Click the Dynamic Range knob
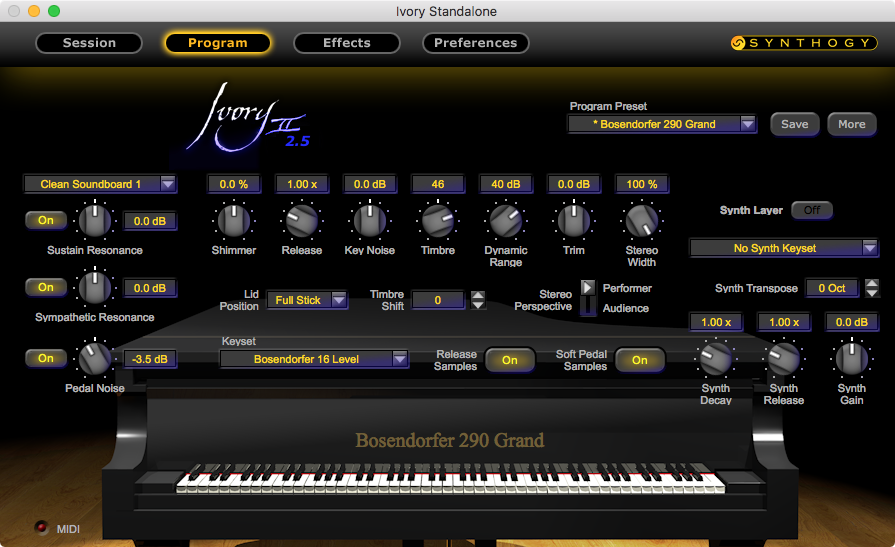The width and height of the screenshot is (895, 547). coord(506,220)
